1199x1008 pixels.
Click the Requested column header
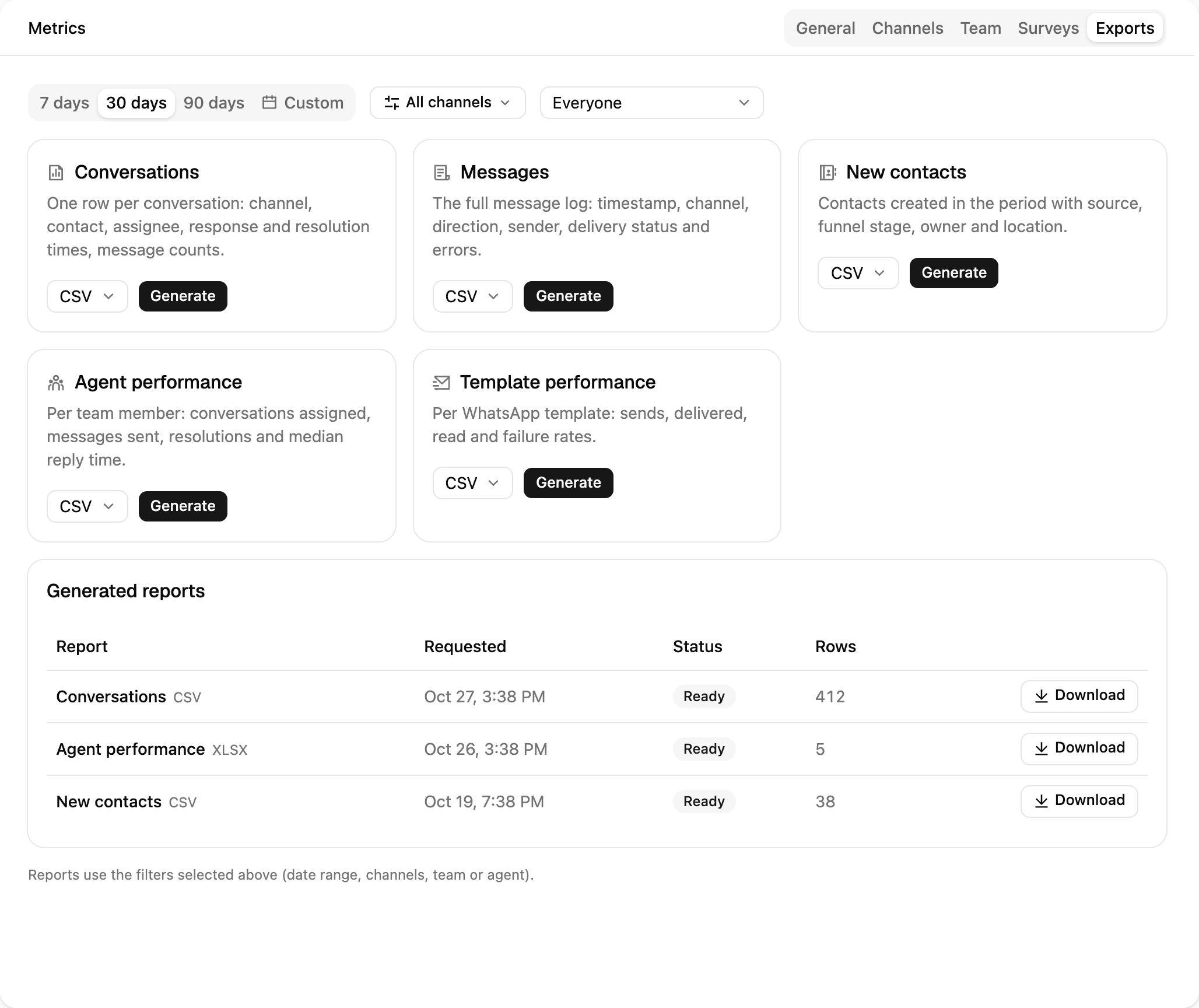(x=465, y=646)
